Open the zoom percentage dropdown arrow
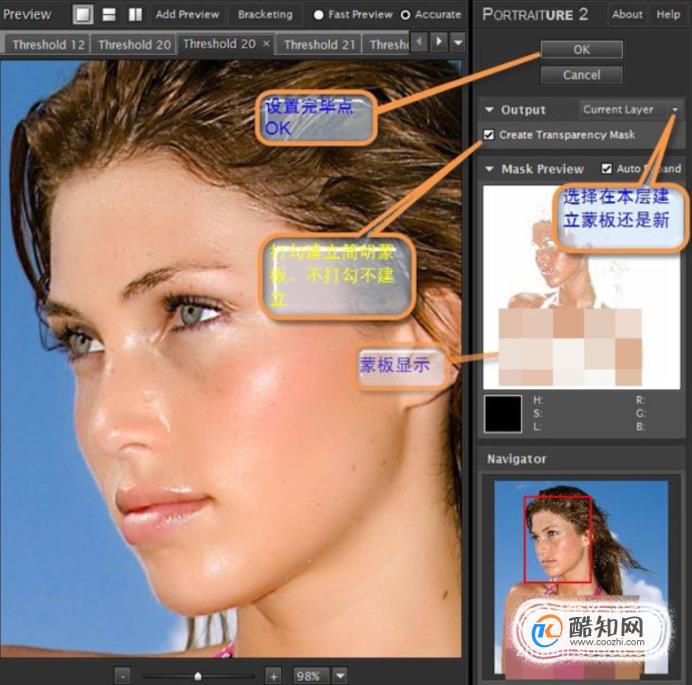The image size is (692, 685). [x=340, y=676]
